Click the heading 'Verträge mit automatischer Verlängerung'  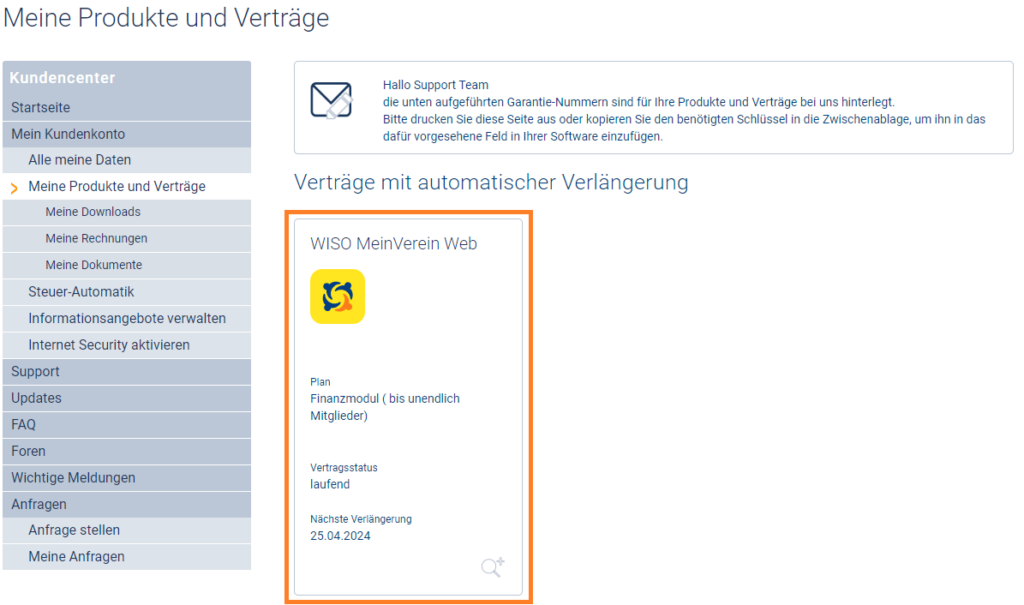click(491, 182)
